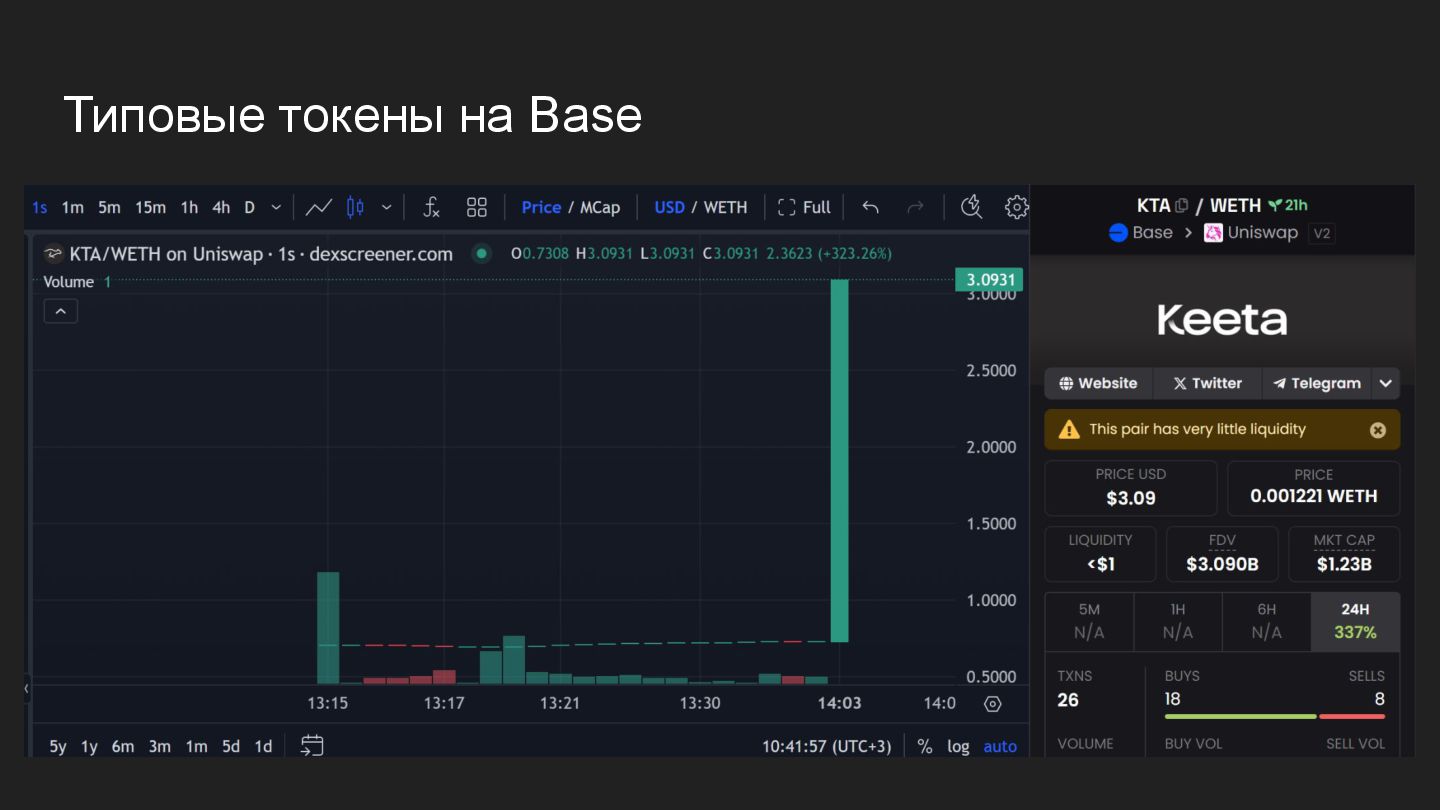Dismiss the low liquidity warning
1440x810 pixels.
pyautogui.click(x=1378, y=430)
